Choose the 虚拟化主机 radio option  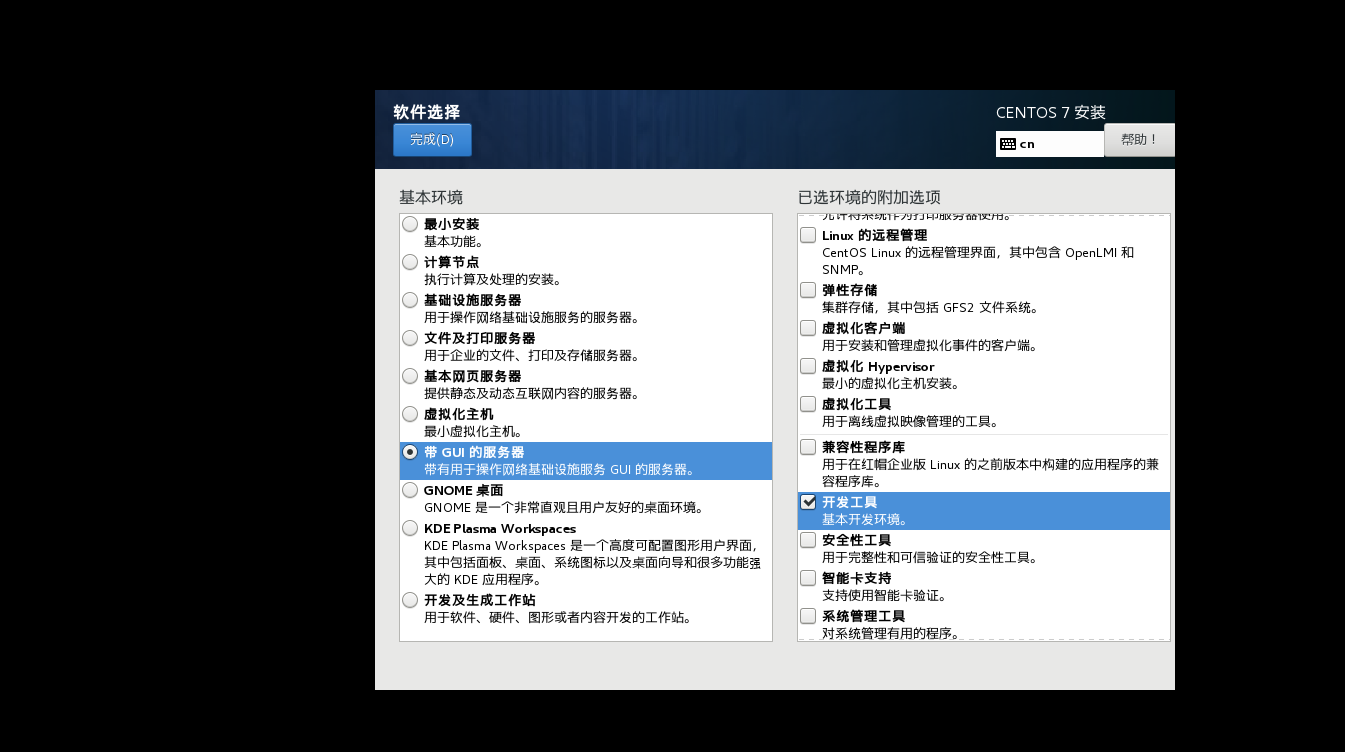pos(410,414)
